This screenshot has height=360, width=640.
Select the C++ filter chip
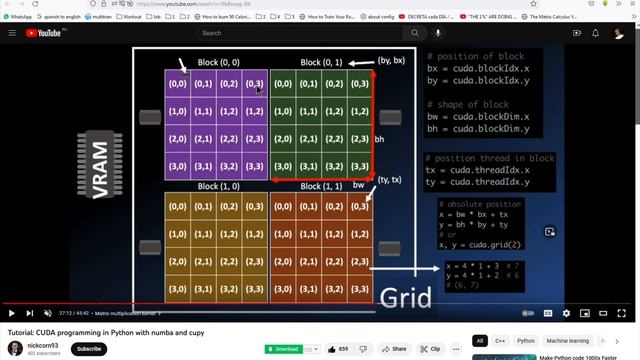(500, 341)
